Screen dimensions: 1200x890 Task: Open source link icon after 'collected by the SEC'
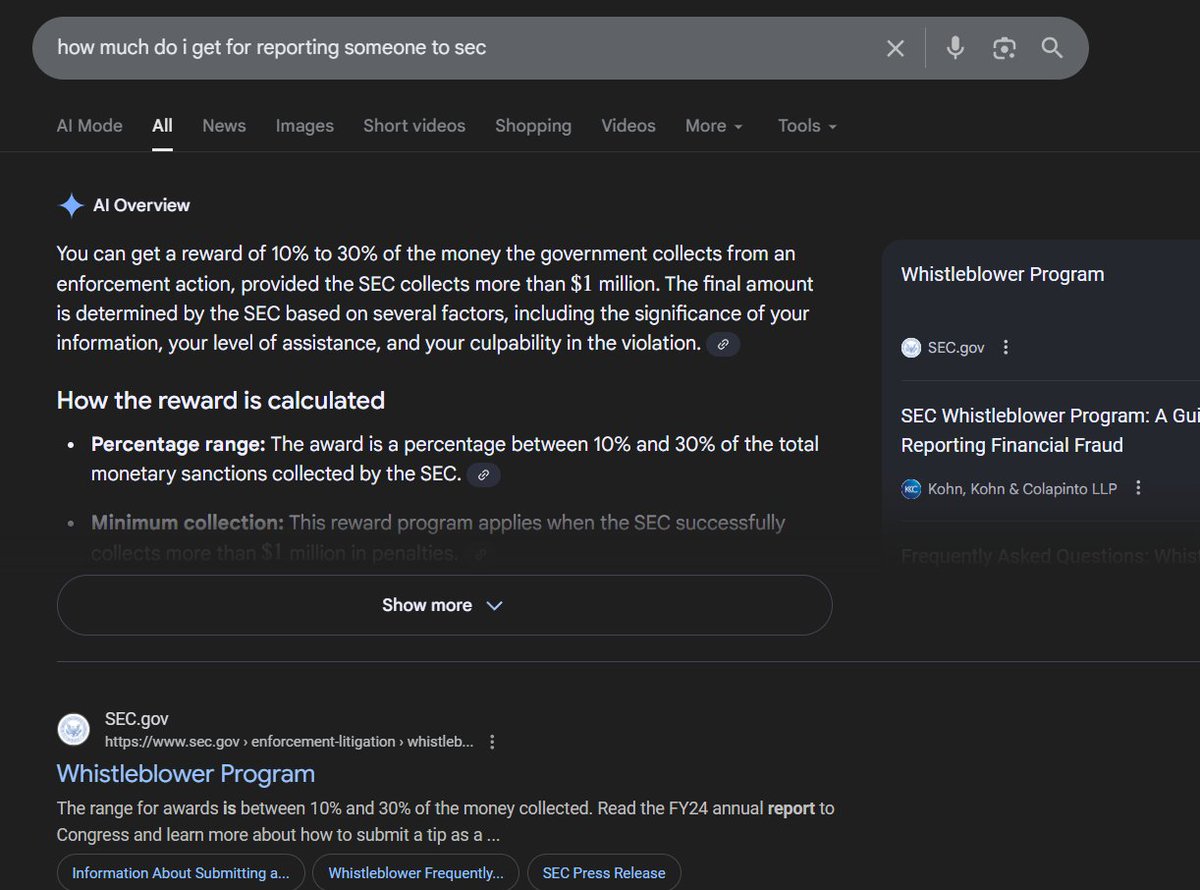(483, 475)
